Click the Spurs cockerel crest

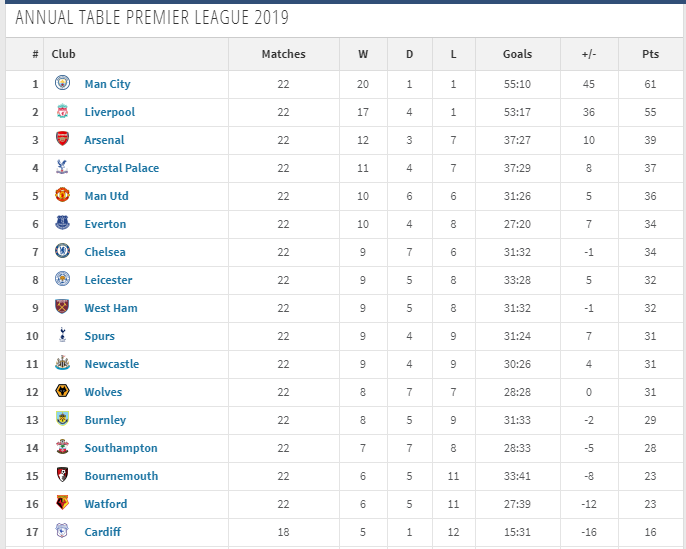[63, 335]
